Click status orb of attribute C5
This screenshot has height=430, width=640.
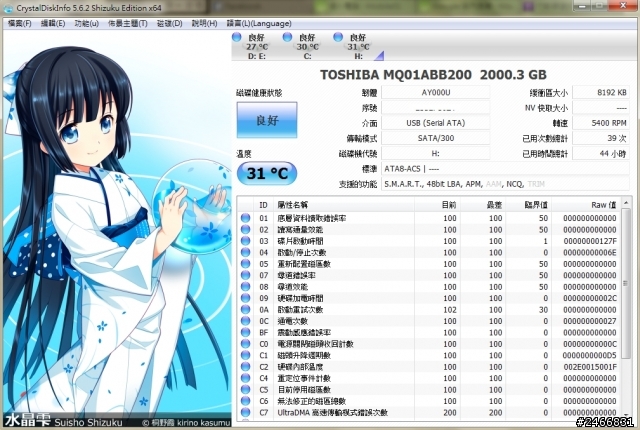(x=245, y=390)
